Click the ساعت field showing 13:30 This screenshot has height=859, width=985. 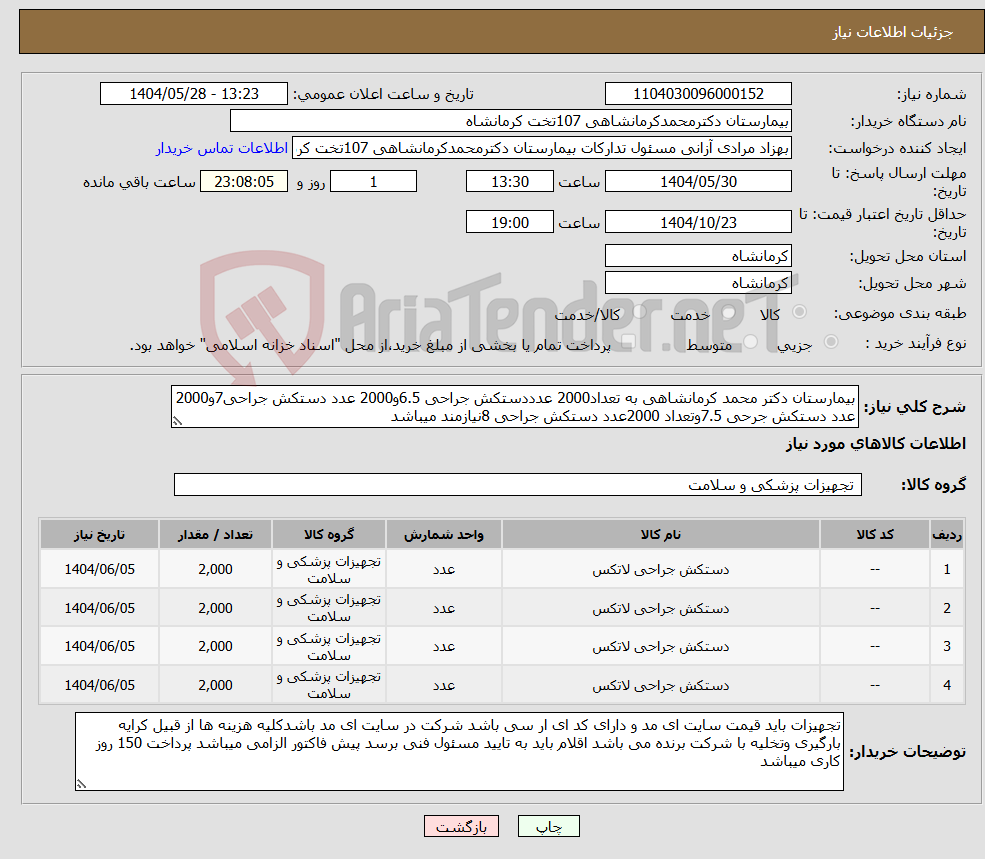[x=510, y=181]
